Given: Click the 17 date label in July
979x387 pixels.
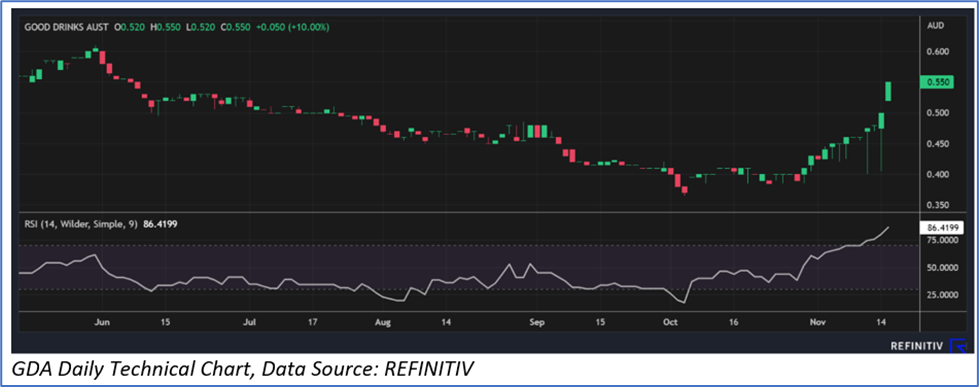Looking at the screenshot, I should pos(312,322).
